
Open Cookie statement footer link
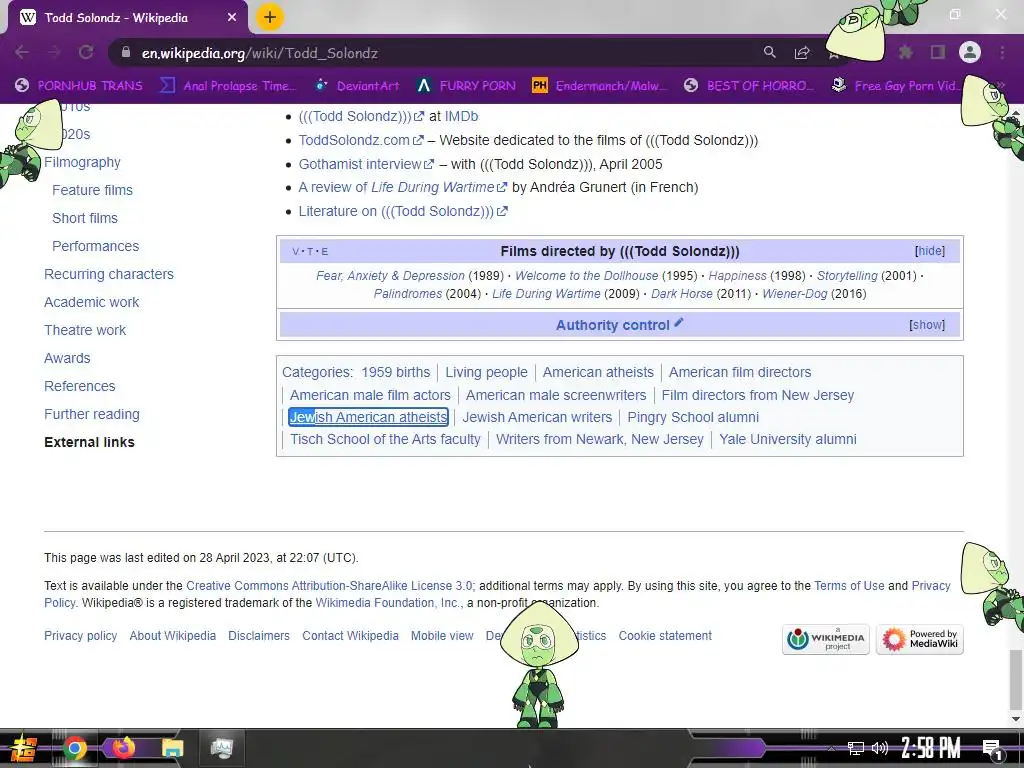665,636
